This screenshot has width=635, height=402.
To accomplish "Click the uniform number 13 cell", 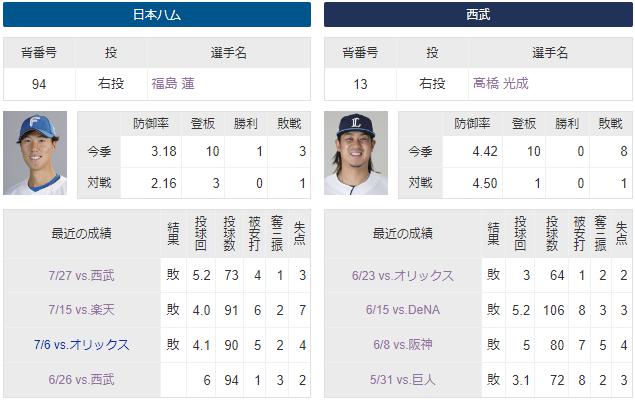I will pos(360,84).
